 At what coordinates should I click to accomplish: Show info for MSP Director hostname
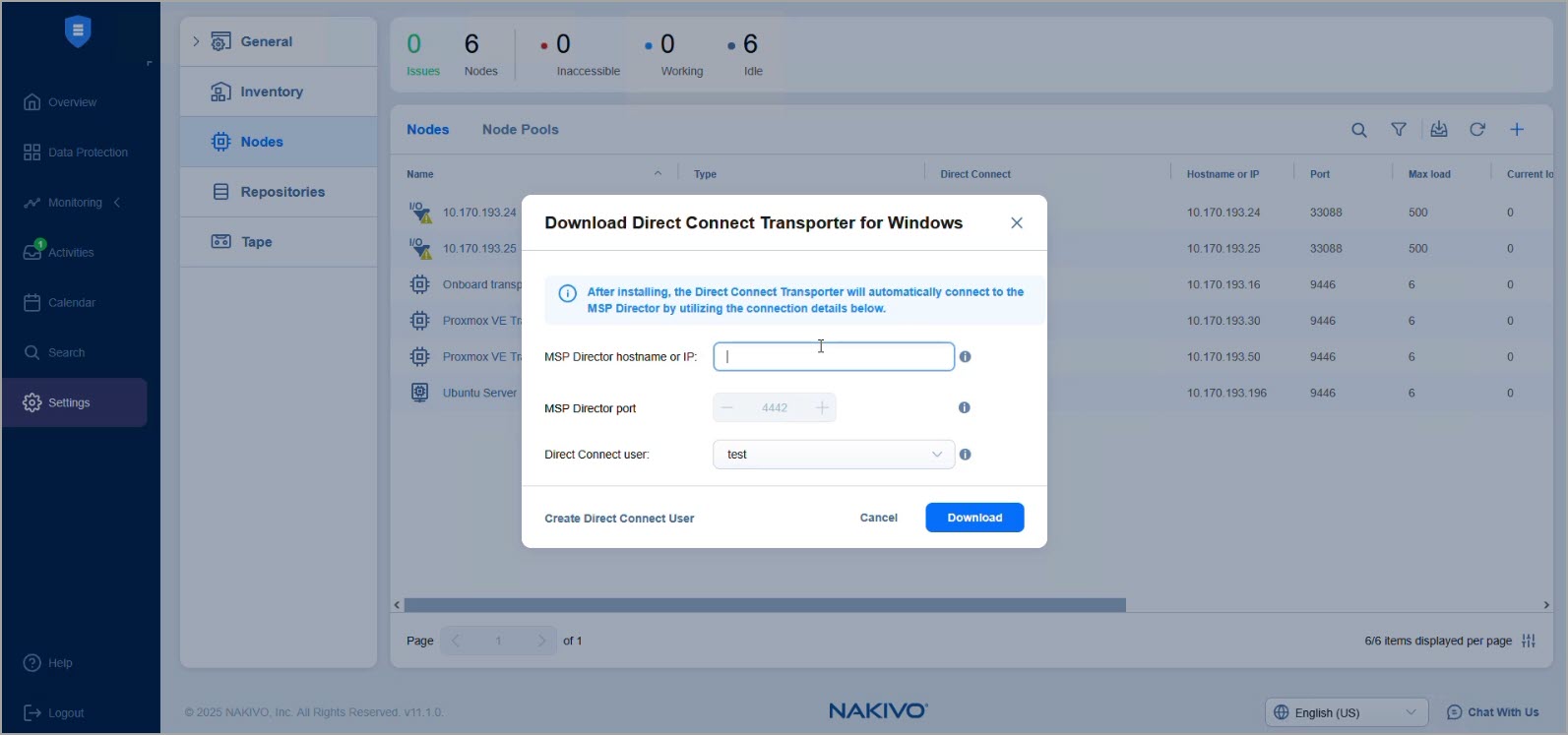pyautogui.click(x=965, y=357)
